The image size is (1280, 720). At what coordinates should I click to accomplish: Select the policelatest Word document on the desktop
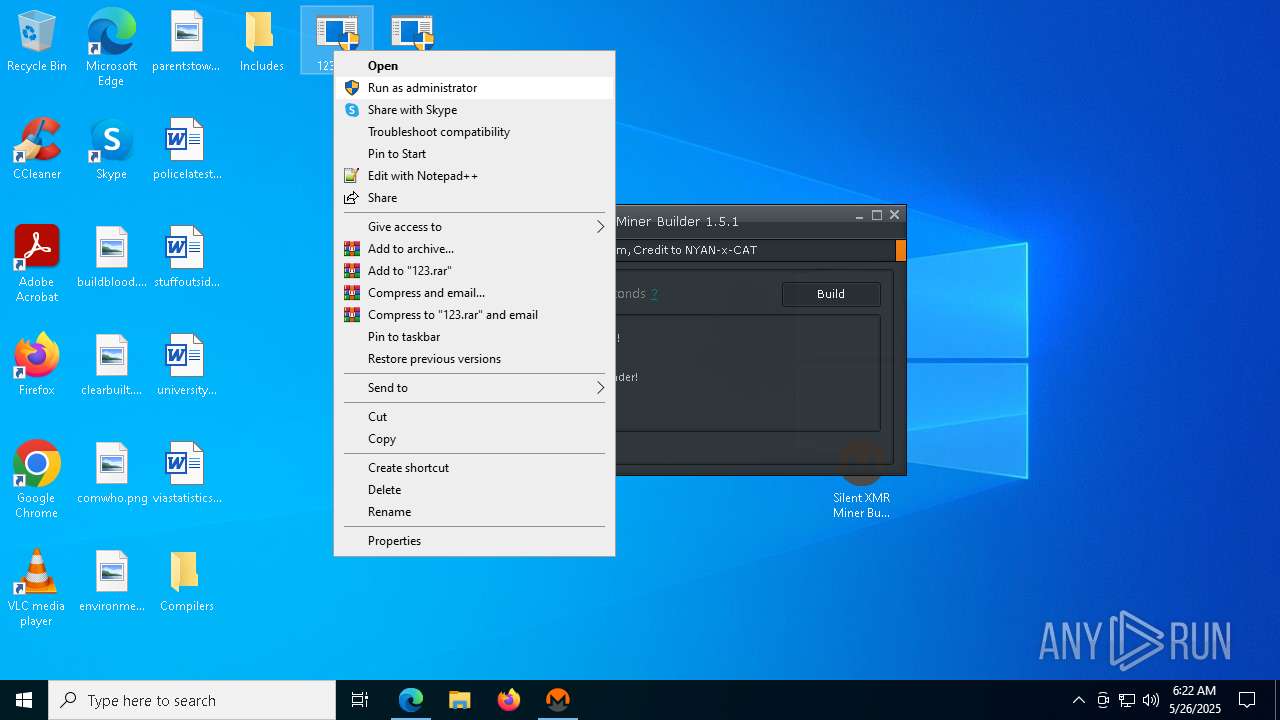click(186, 150)
